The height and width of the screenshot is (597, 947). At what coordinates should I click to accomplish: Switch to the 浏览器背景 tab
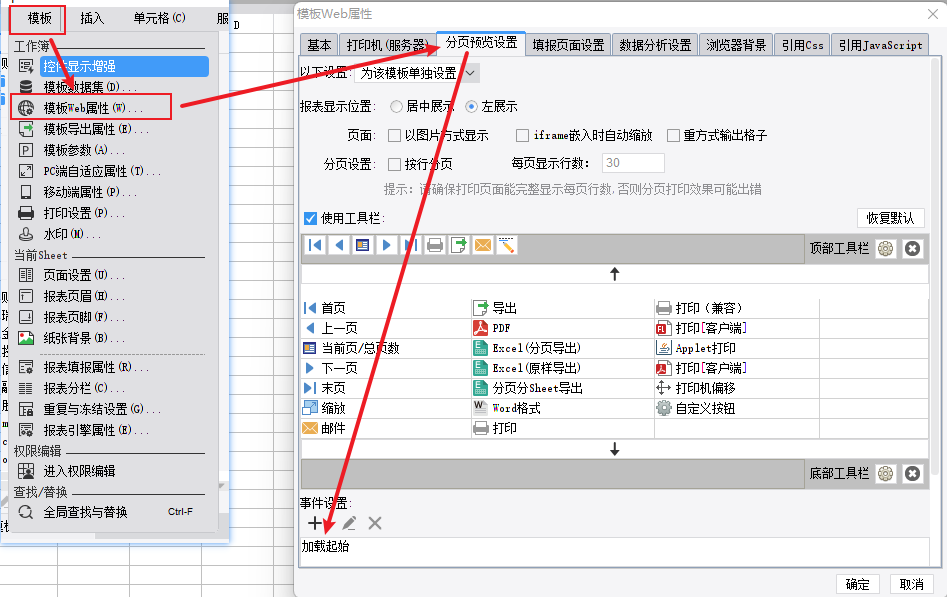click(x=736, y=45)
